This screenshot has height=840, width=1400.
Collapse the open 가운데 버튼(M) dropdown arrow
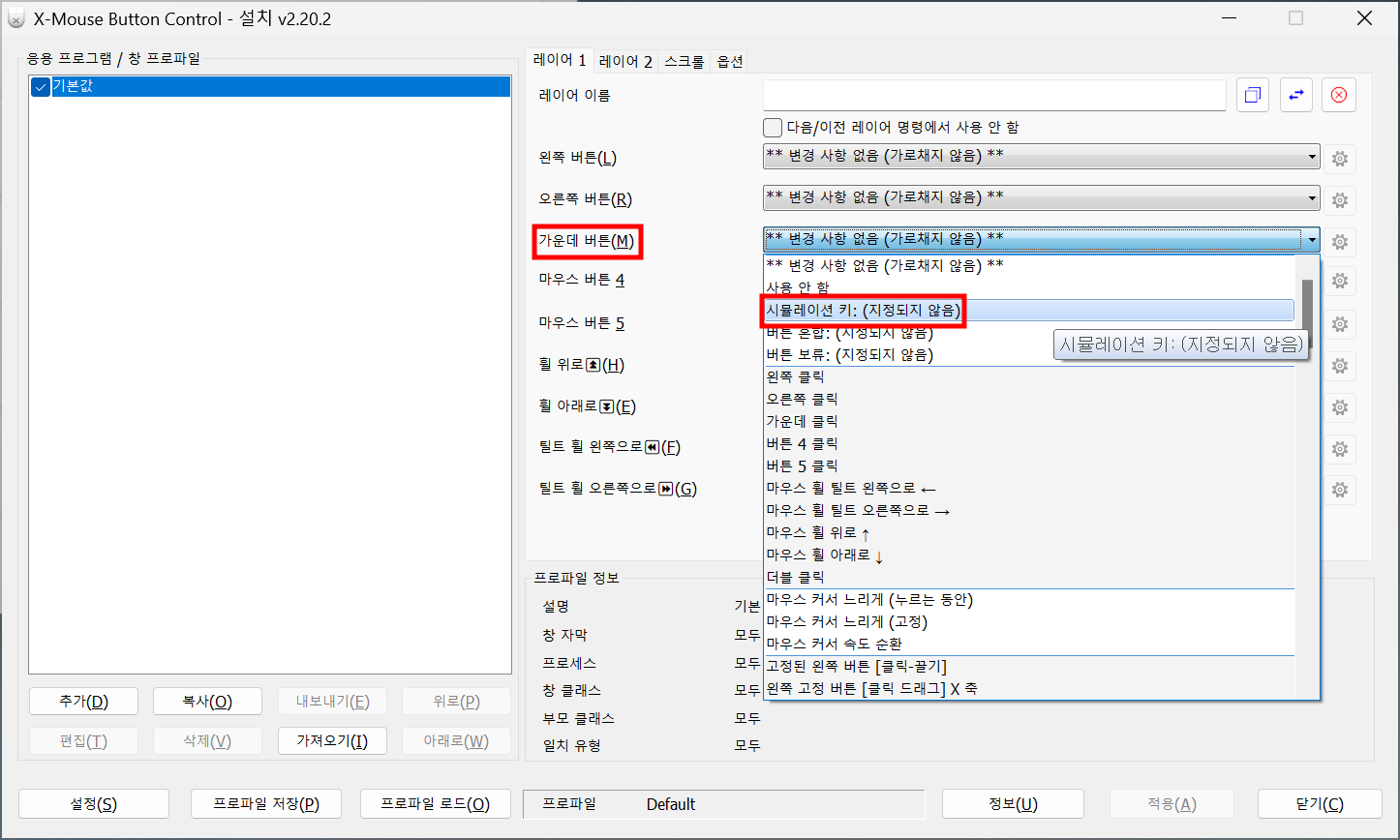pos(1311,239)
